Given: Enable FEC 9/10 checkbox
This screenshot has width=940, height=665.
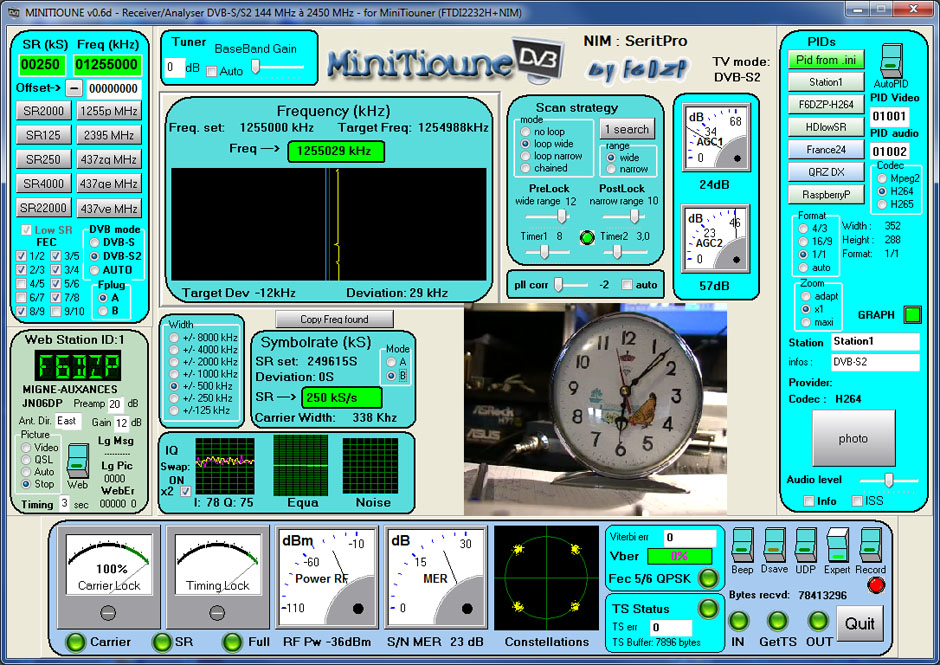Looking at the screenshot, I should pyautogui.click(x=56, y=311).
